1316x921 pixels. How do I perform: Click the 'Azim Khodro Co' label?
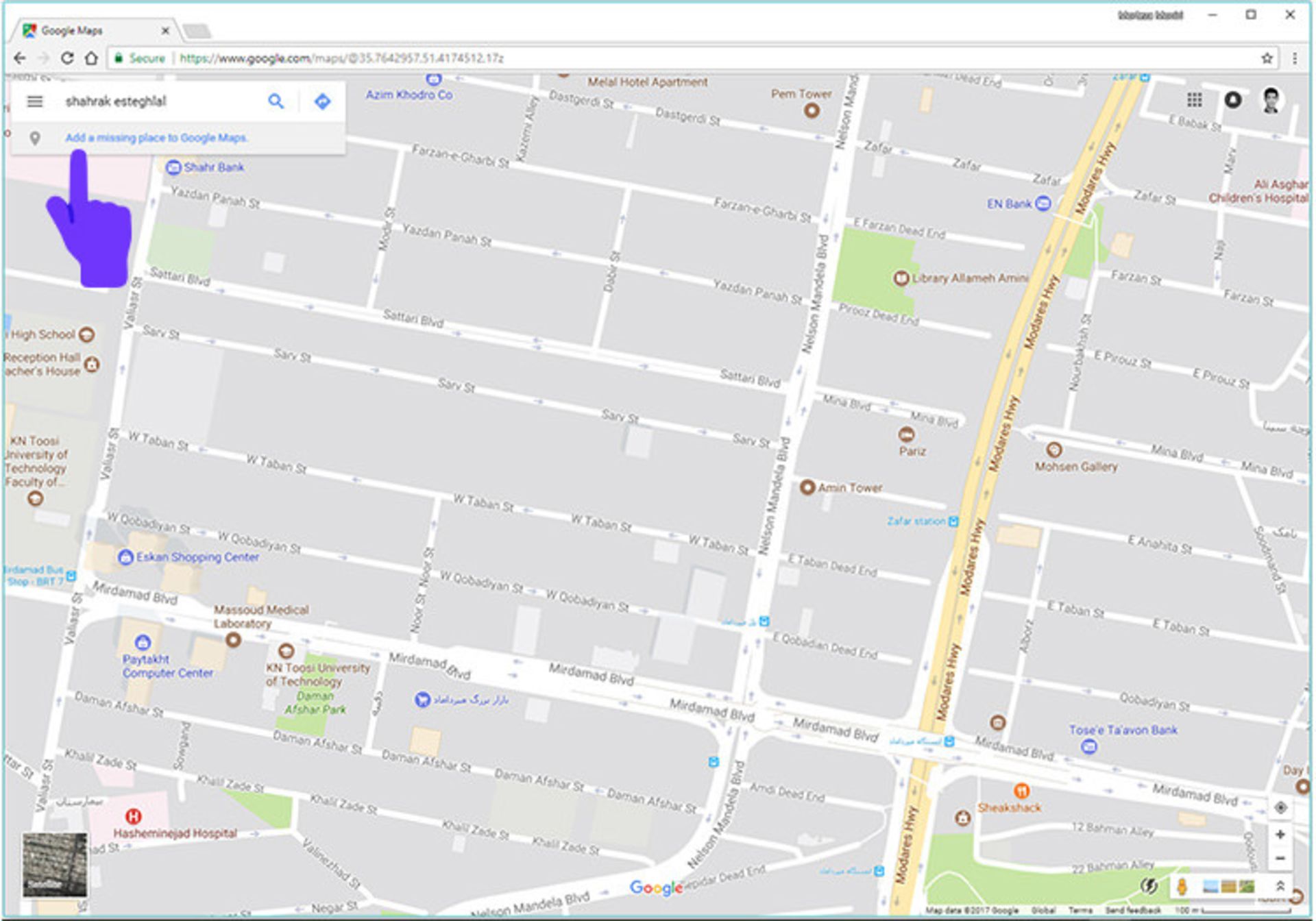[409, 95]
